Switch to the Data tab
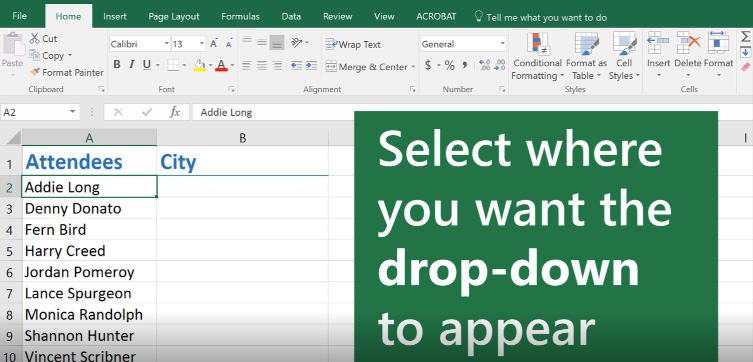This screenshot has height=362, width=753. pyautogui.click(x=291, y=16)
